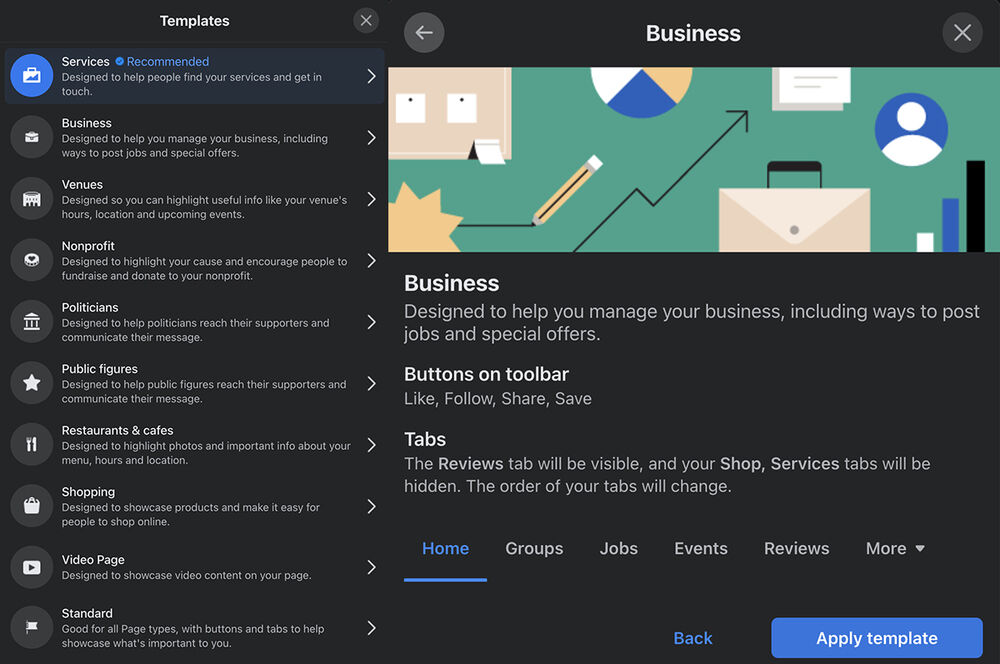This screenshot has width=1000, height=664.
Task: Switch to the Events tab
Action: tap(700, 549)
